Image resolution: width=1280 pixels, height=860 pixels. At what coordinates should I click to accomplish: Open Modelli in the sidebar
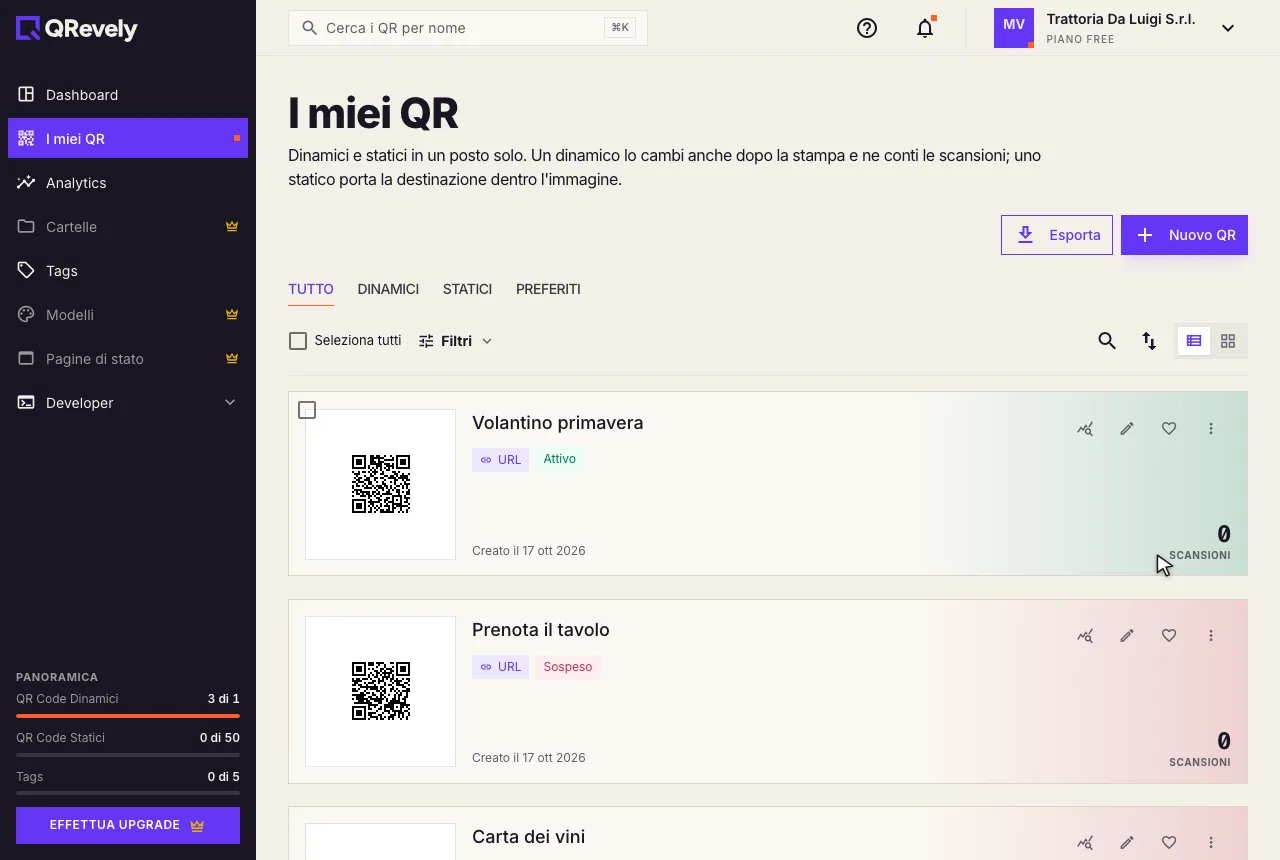click(x=128, y=315)
